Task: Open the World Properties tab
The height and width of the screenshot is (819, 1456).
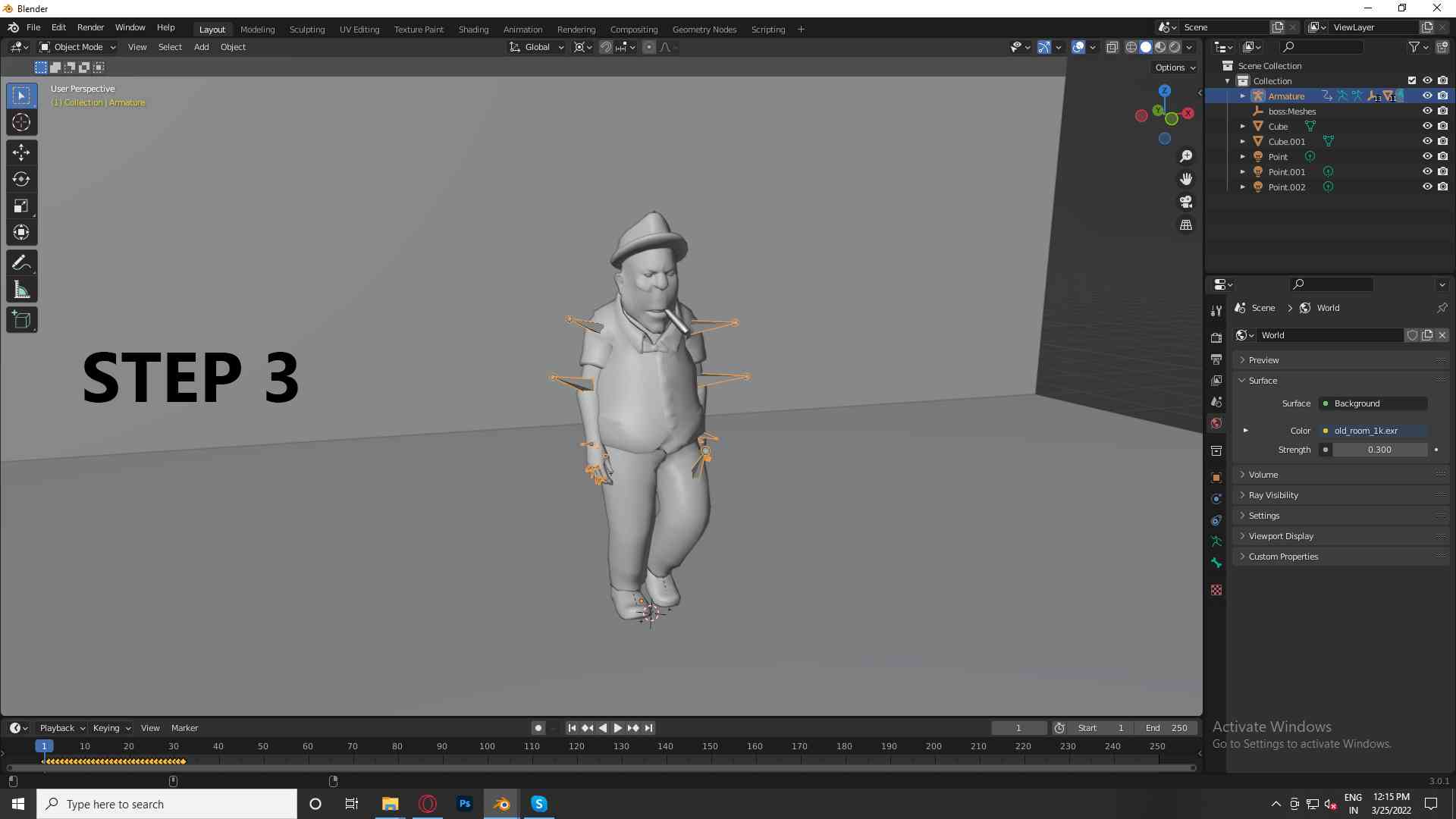Action: 1216,423
